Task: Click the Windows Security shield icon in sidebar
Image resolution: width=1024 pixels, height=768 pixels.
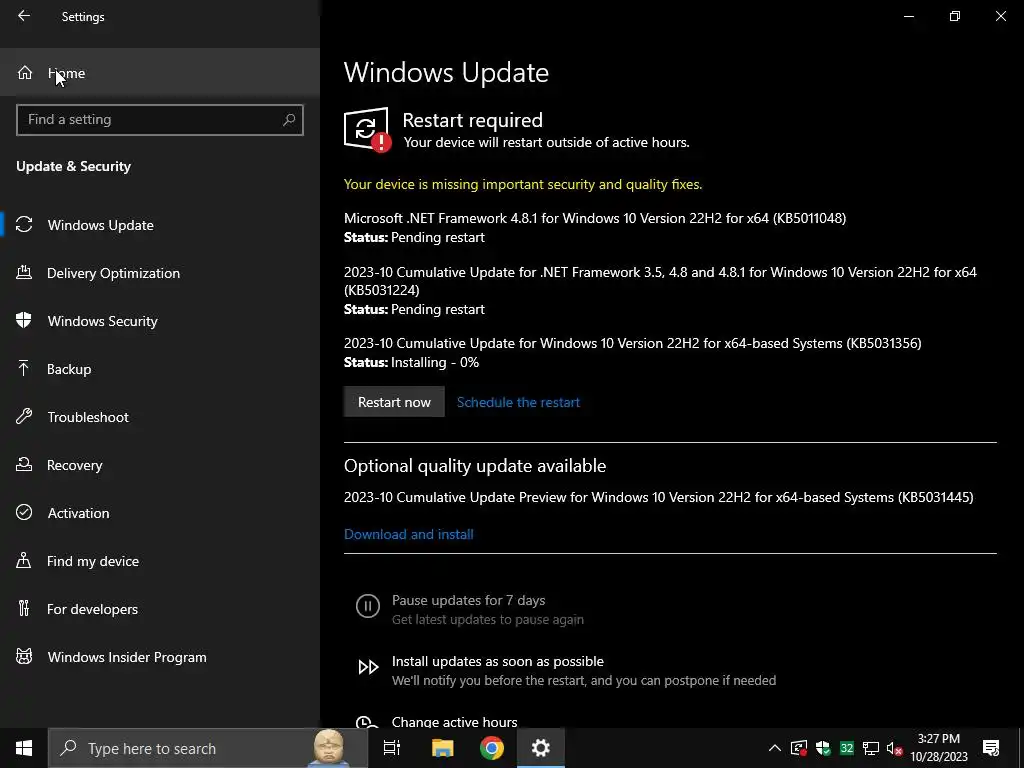Action: coord(24,320)
